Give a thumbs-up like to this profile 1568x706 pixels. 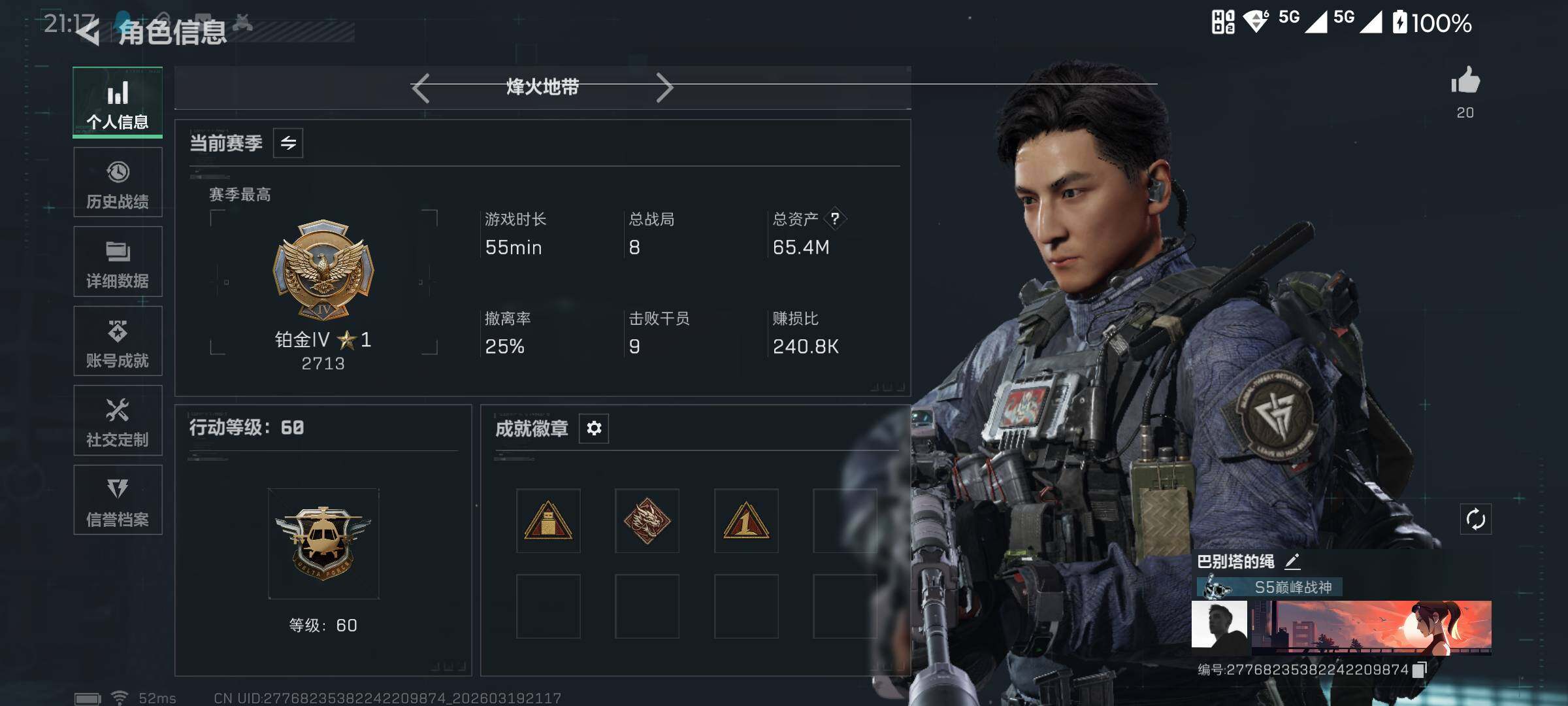point(1465,81)
